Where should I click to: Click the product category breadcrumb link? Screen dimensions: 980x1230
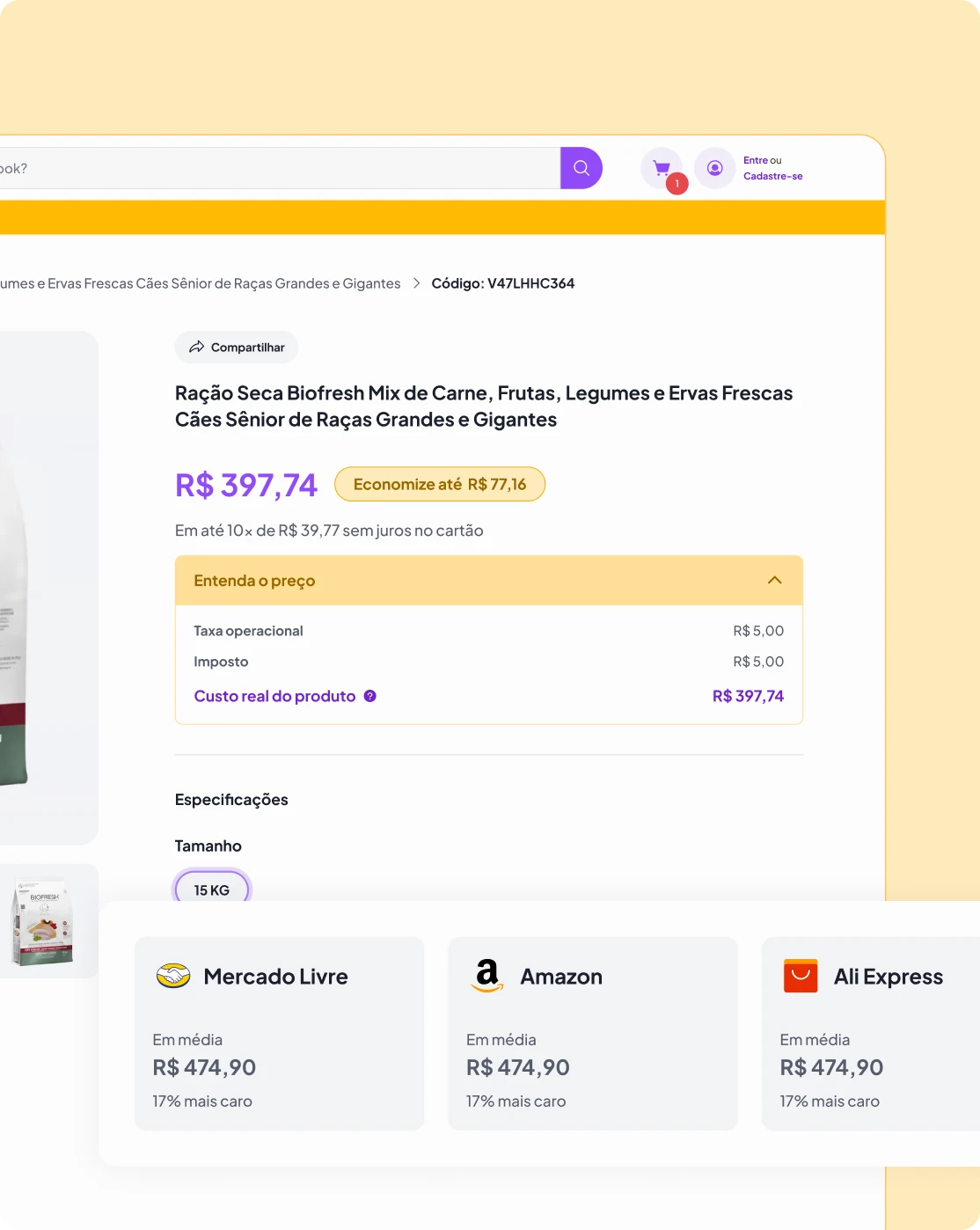click(x=201, y=283)
